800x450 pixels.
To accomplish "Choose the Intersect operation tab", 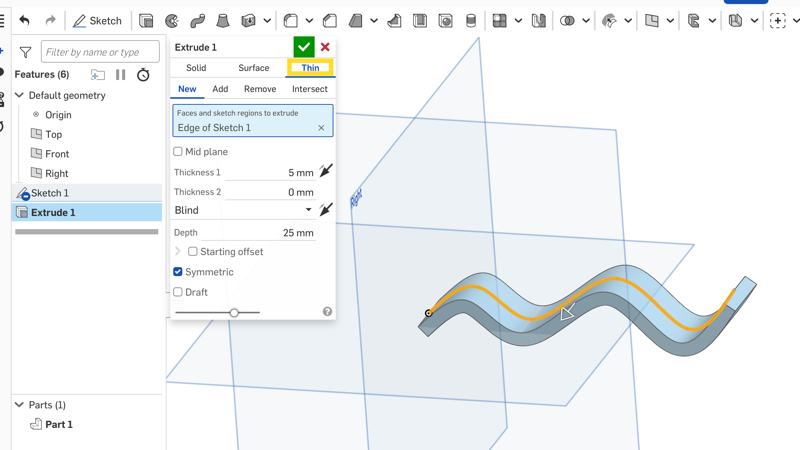I will click(x=310, y=89).
